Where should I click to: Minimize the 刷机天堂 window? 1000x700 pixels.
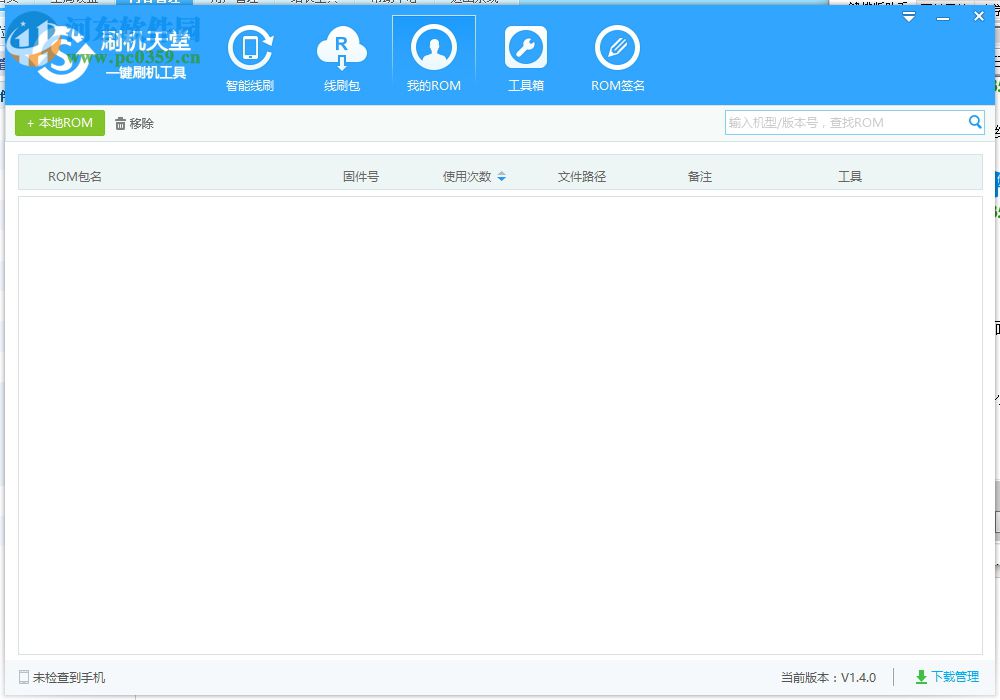943,18
